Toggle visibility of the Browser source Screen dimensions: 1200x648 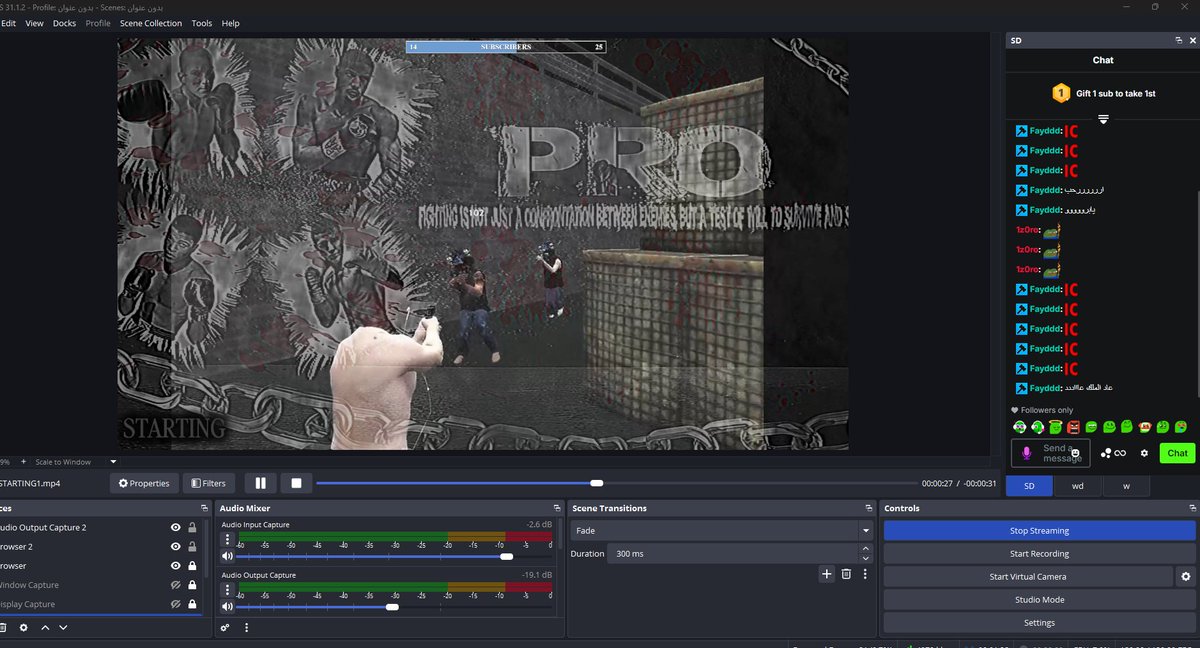pyautogui.click(x=175, y=566)
